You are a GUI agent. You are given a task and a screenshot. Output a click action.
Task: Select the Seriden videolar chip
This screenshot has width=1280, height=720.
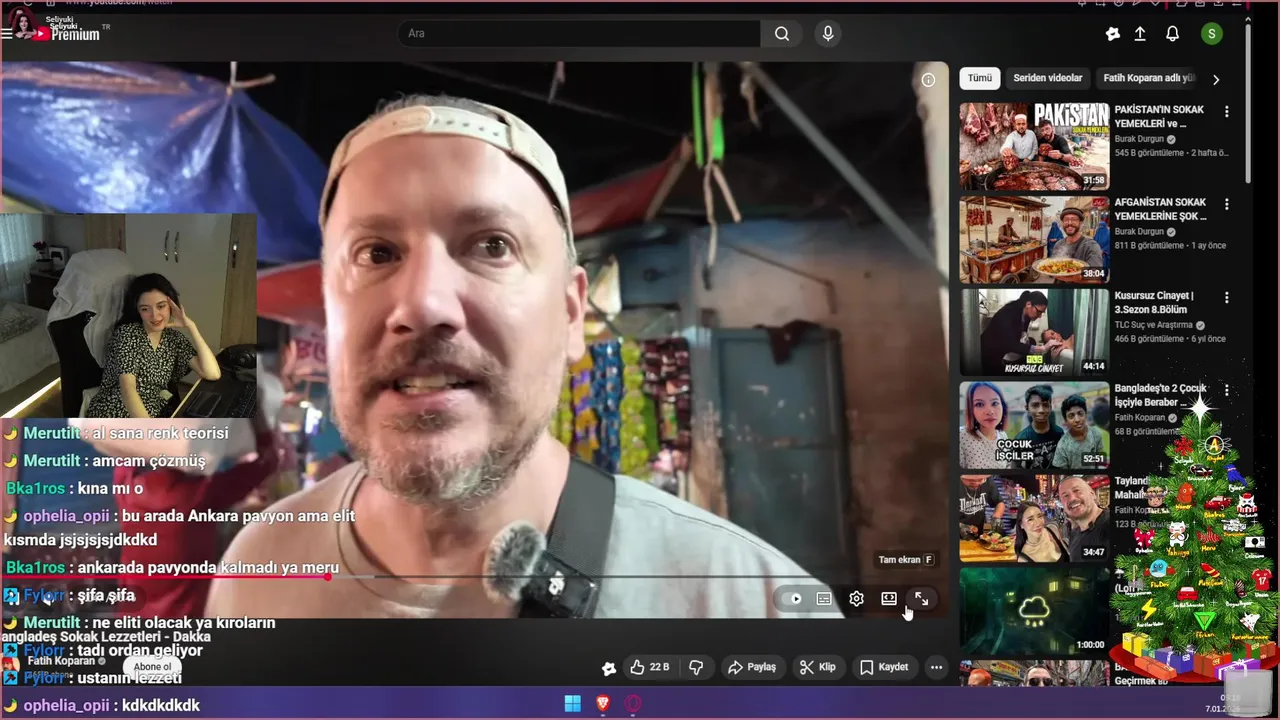tap(1048, 78)
